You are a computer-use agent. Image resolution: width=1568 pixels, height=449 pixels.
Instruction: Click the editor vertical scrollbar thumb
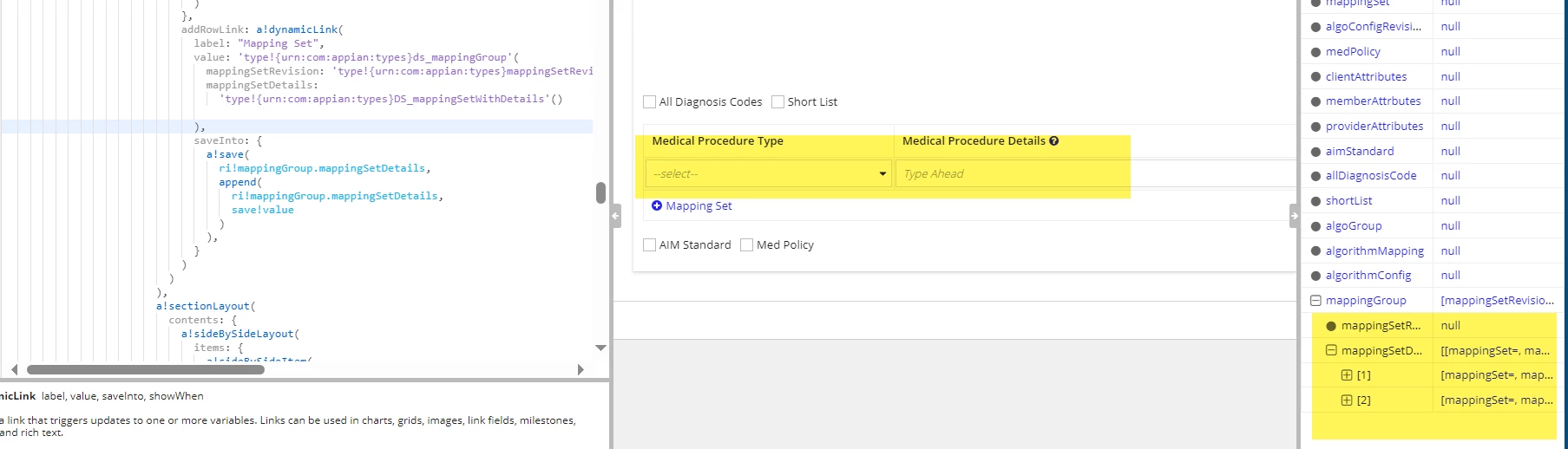point(600,192)
